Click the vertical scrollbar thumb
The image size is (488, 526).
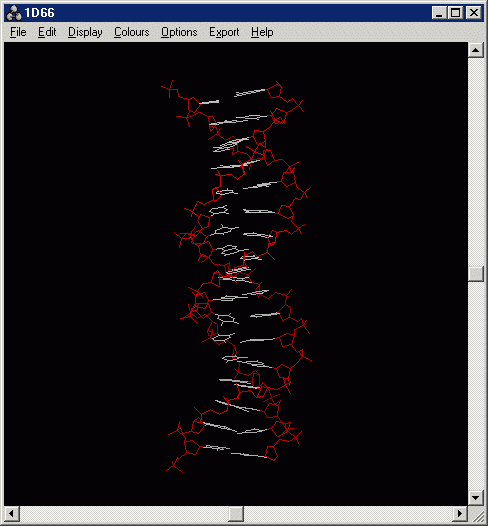coord(476,274)
